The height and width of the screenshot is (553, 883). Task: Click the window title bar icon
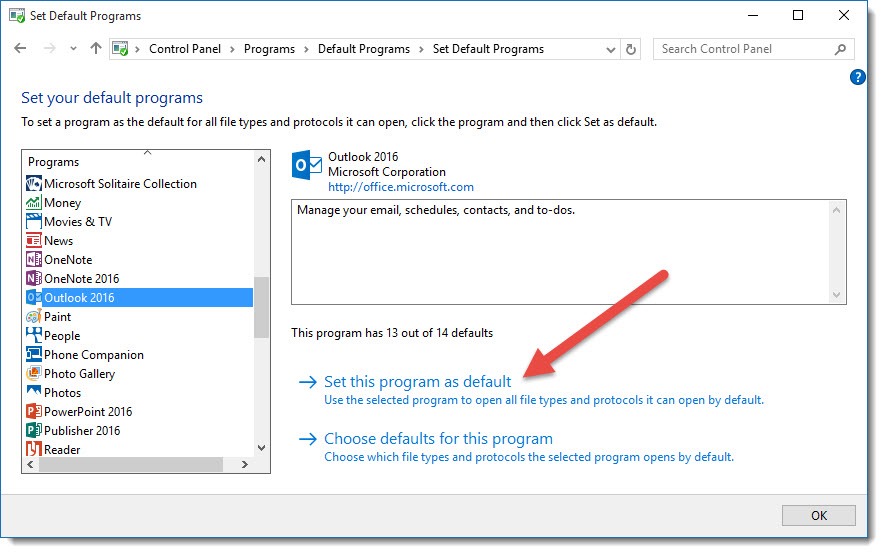tap(17, 16)
